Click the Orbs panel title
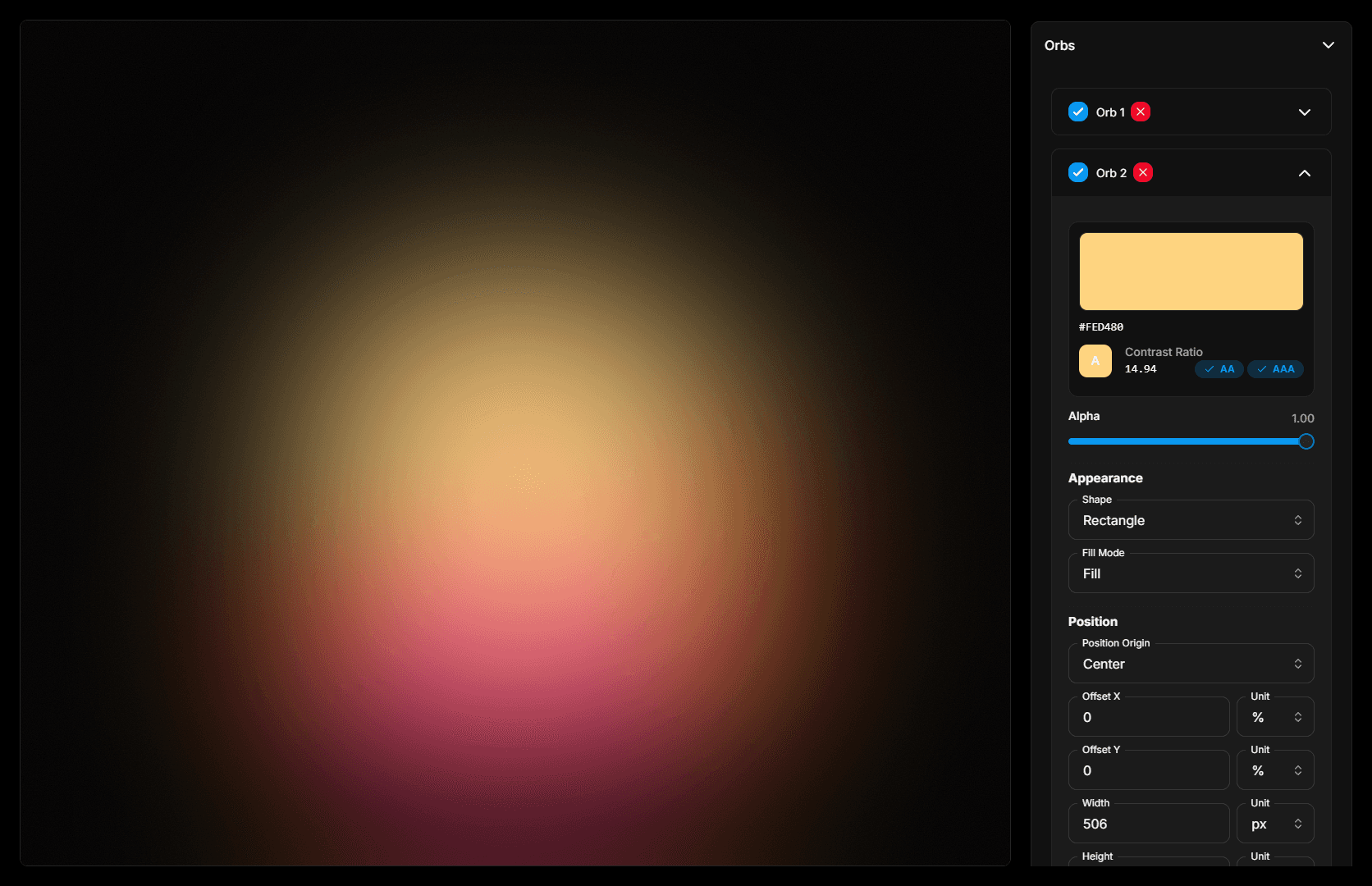This screenshot has width=1372, height=886. 1059,45
